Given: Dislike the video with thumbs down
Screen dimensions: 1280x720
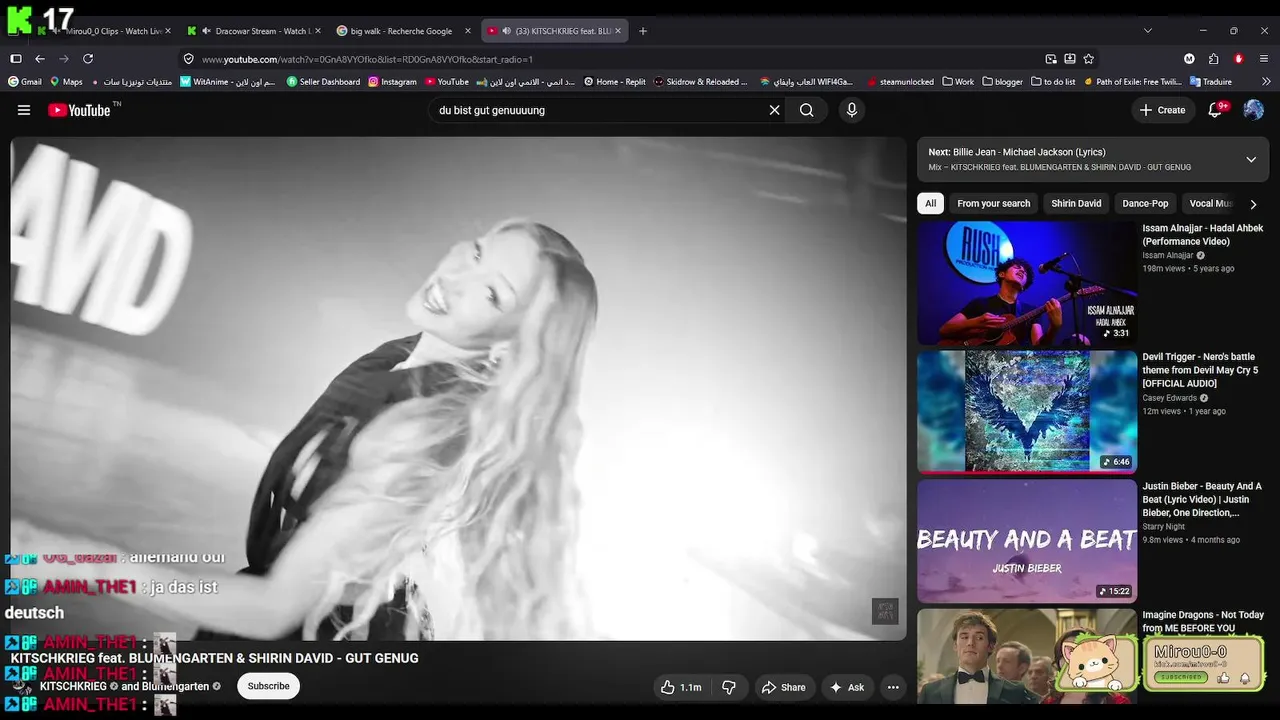Looking at the screenshot, I should point(729,687).
